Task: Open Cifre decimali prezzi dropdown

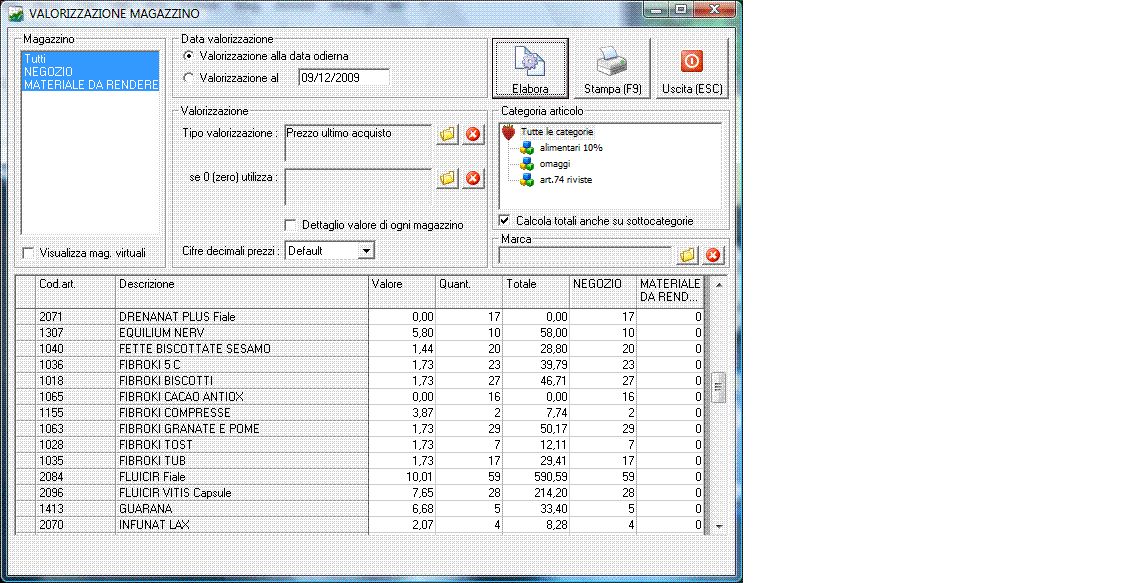Action: click(367, 251)
